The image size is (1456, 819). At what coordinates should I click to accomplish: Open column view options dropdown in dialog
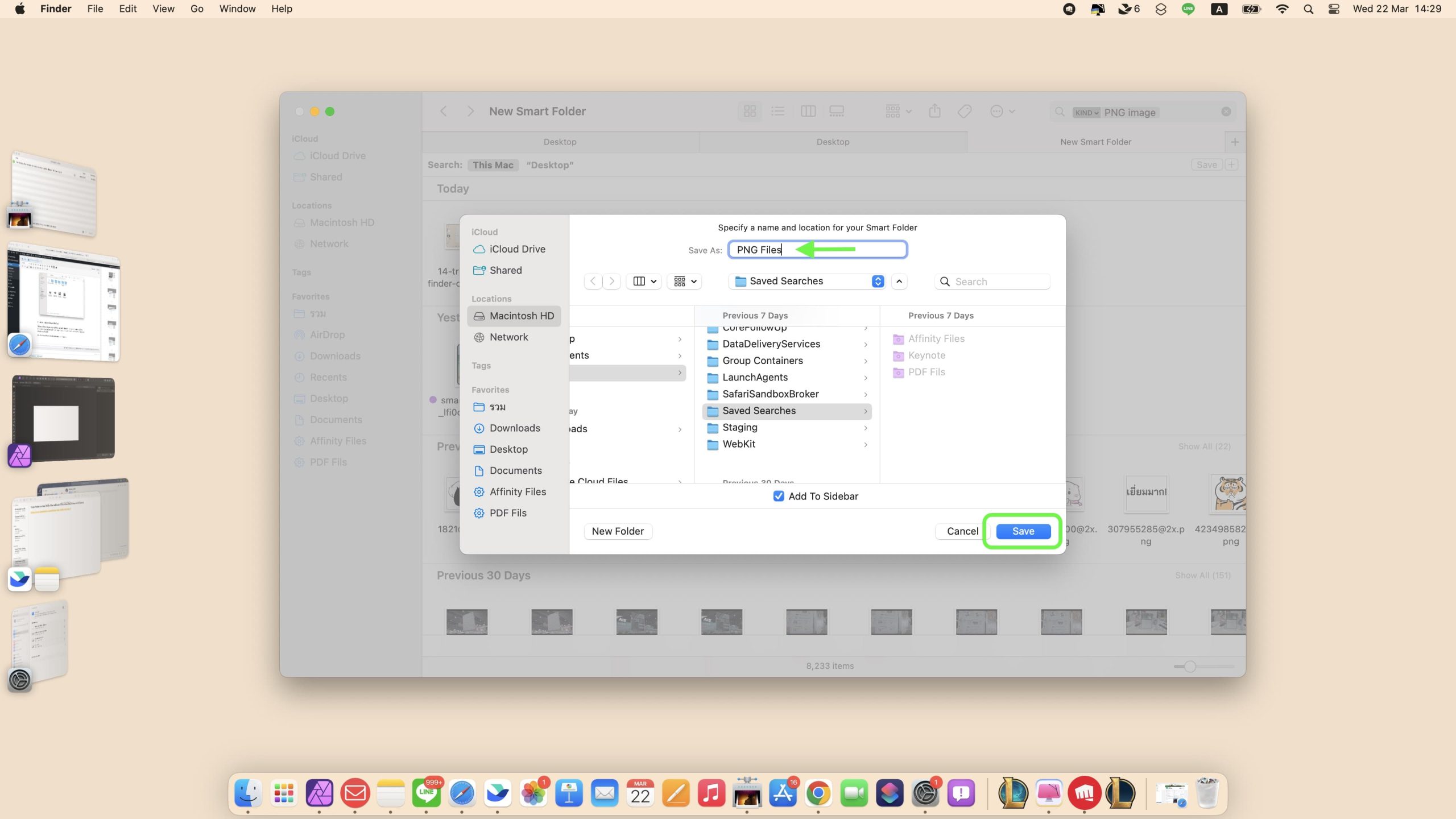point(644,281)
